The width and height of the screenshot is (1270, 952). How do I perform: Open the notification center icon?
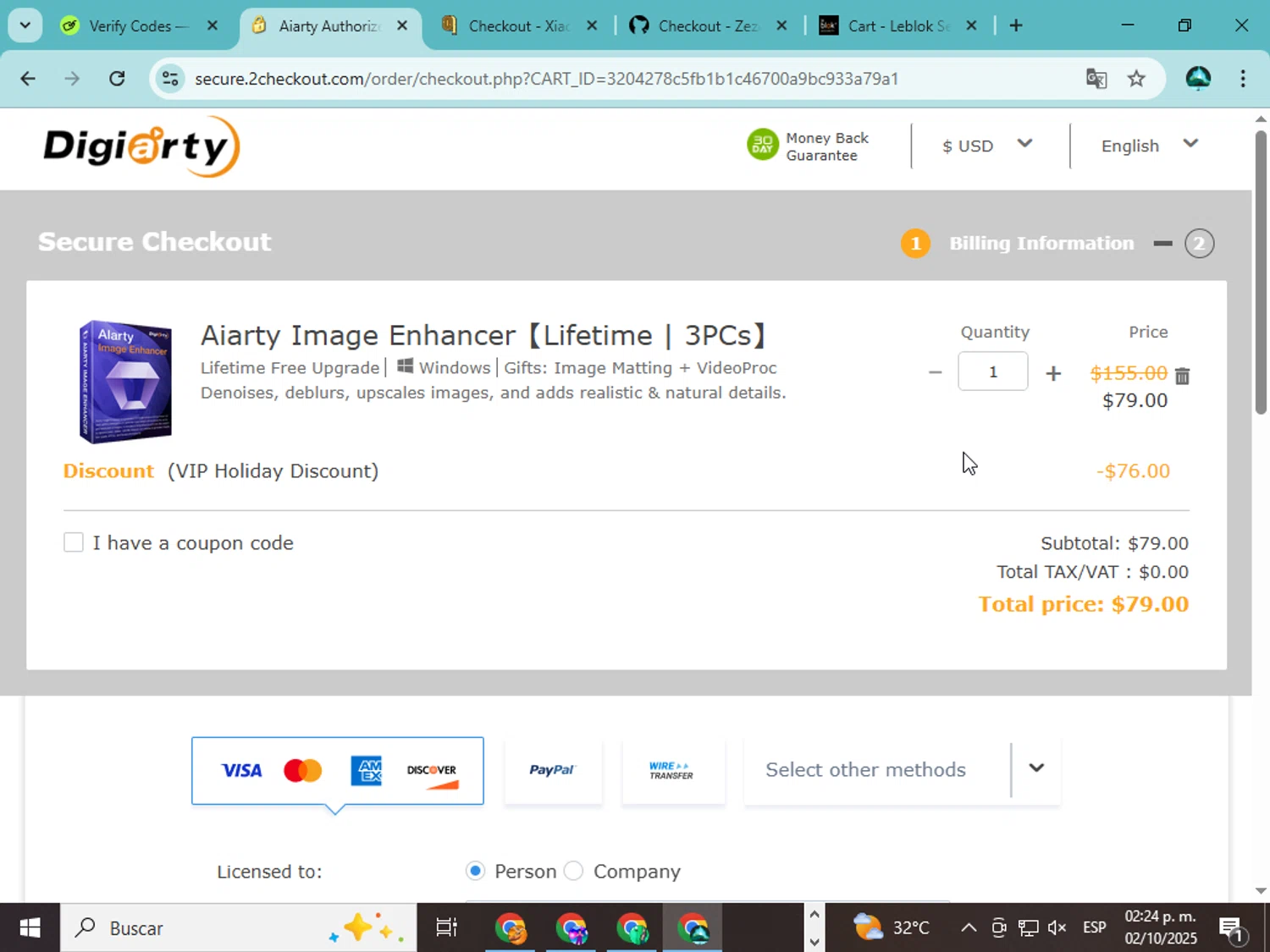(x=1232, y=929)
